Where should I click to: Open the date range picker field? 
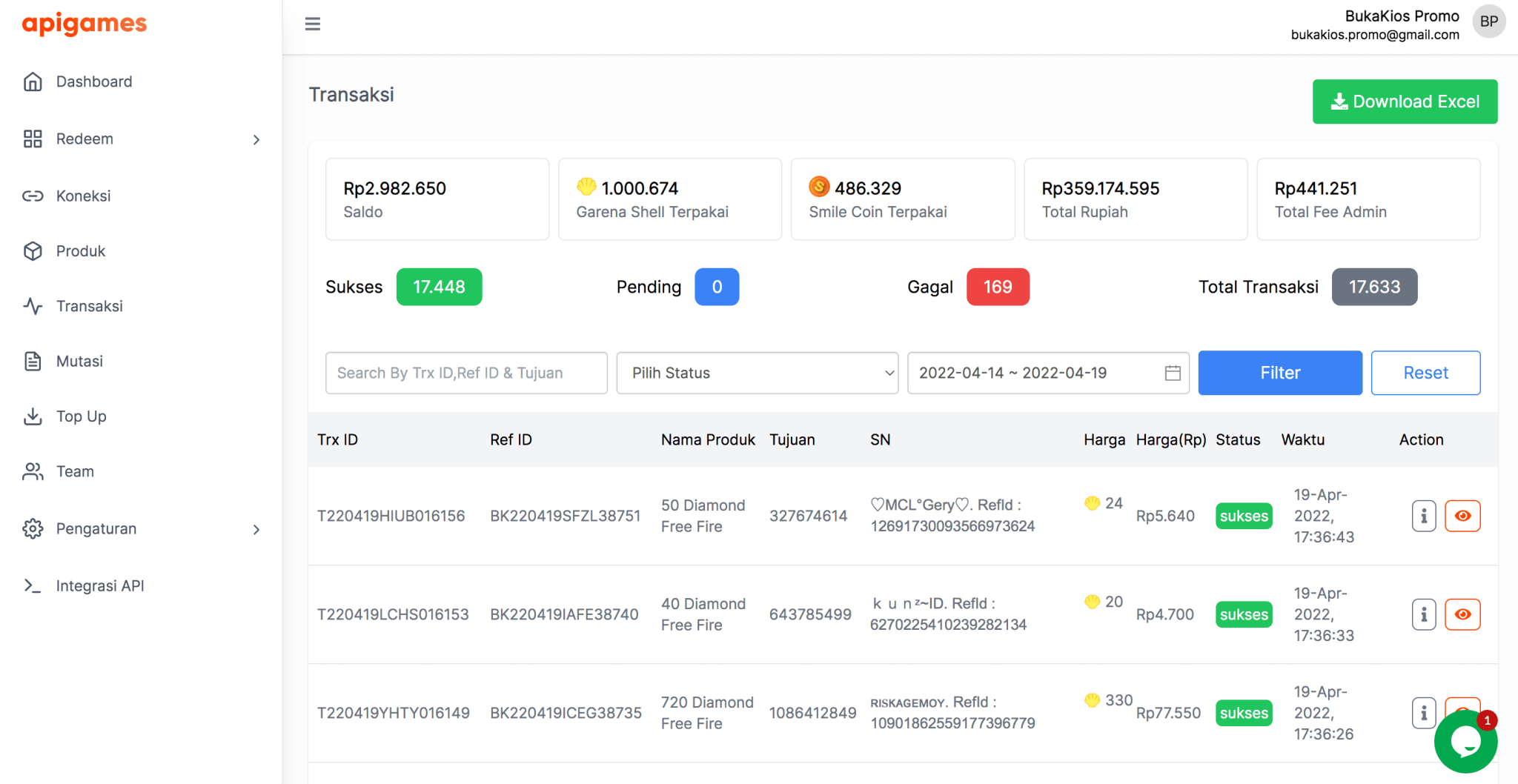pyautogui.click(x=1048, y=373)
